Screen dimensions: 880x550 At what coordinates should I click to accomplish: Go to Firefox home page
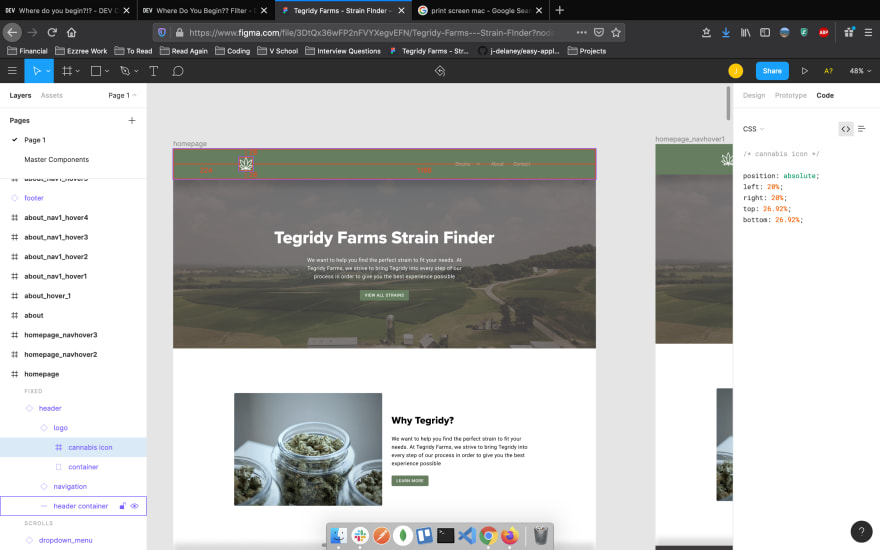point(71,33)
